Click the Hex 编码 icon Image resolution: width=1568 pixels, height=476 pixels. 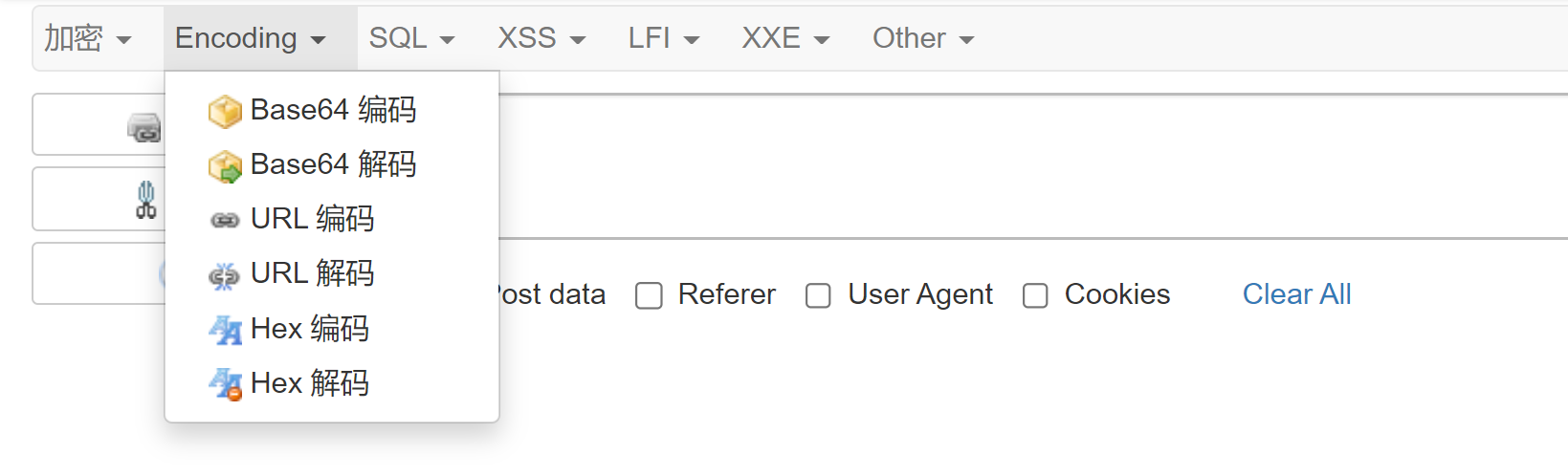[226, 331]
